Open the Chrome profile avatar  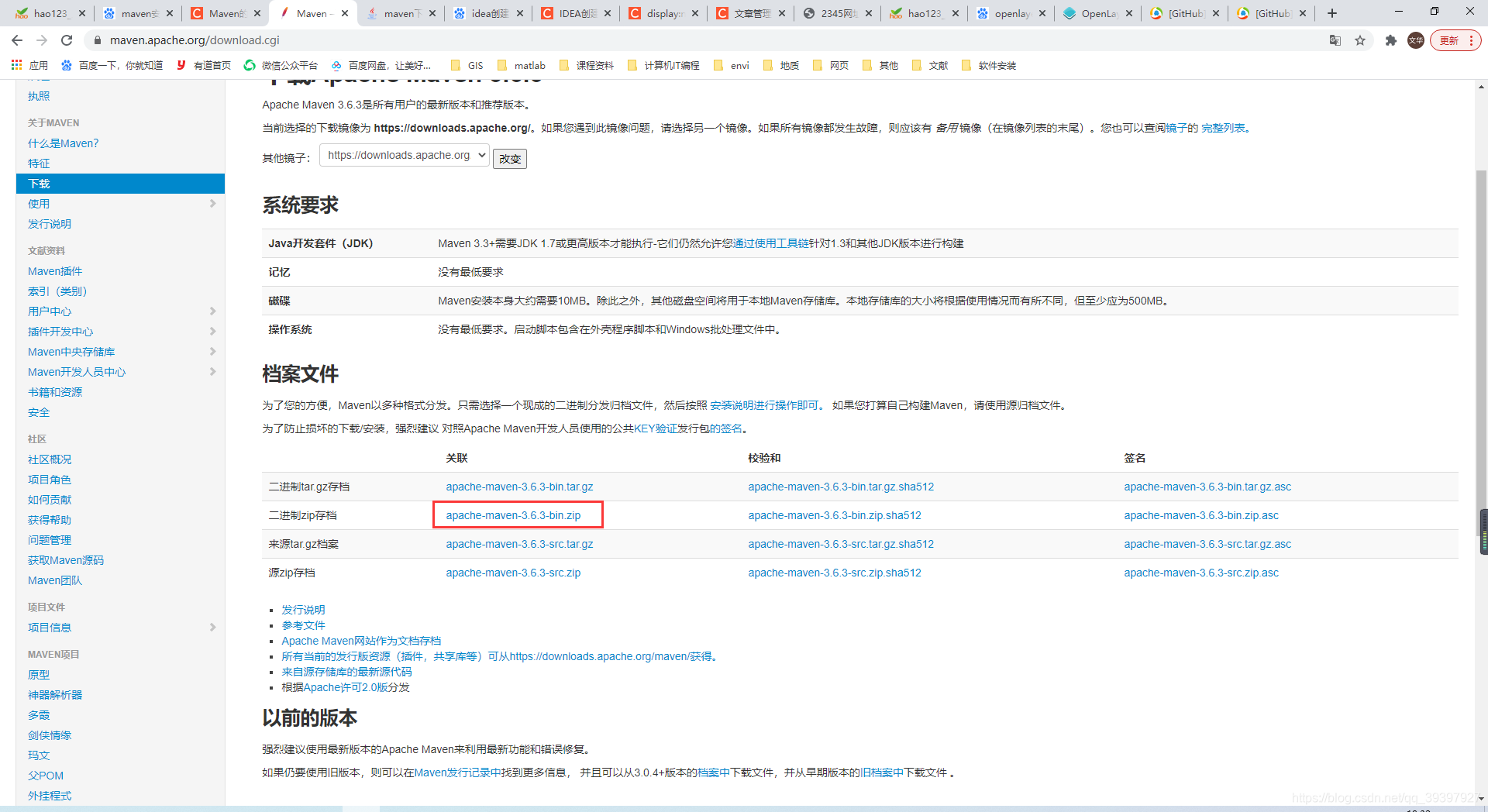(1416, 40)
